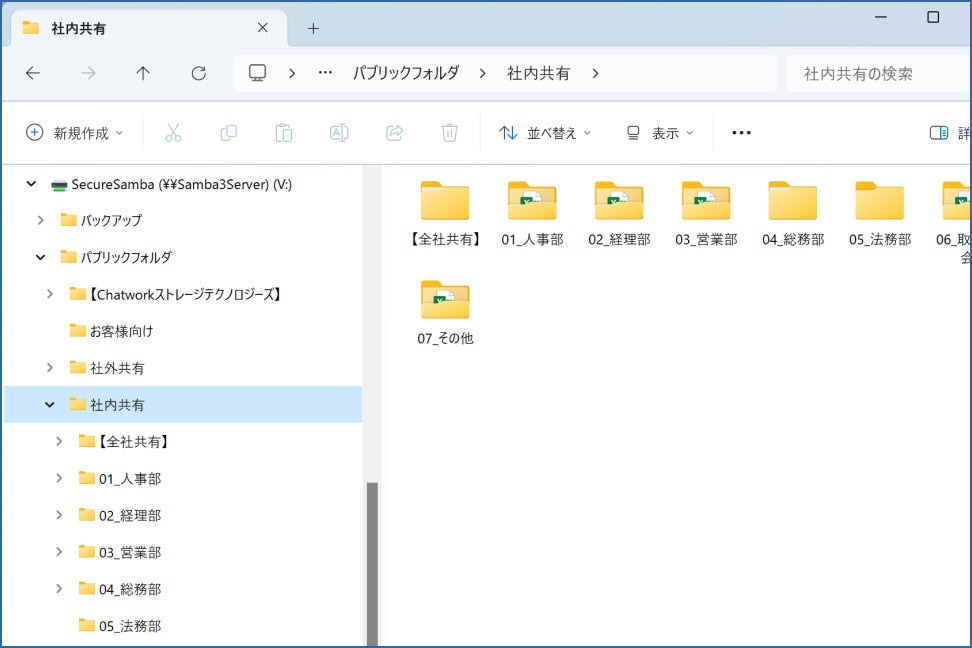Select the 02_経理部 folder in file pane

coord(619,214)
